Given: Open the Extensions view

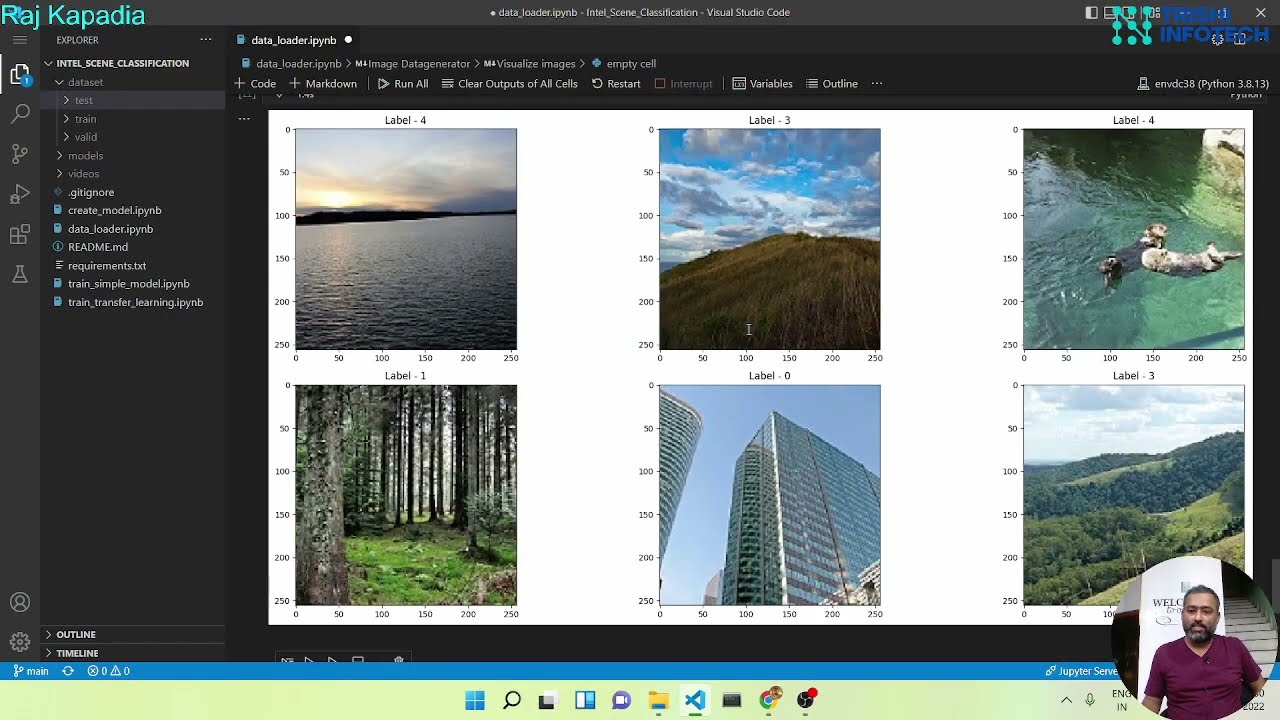Looking at the screenshot, I should 20,235.
